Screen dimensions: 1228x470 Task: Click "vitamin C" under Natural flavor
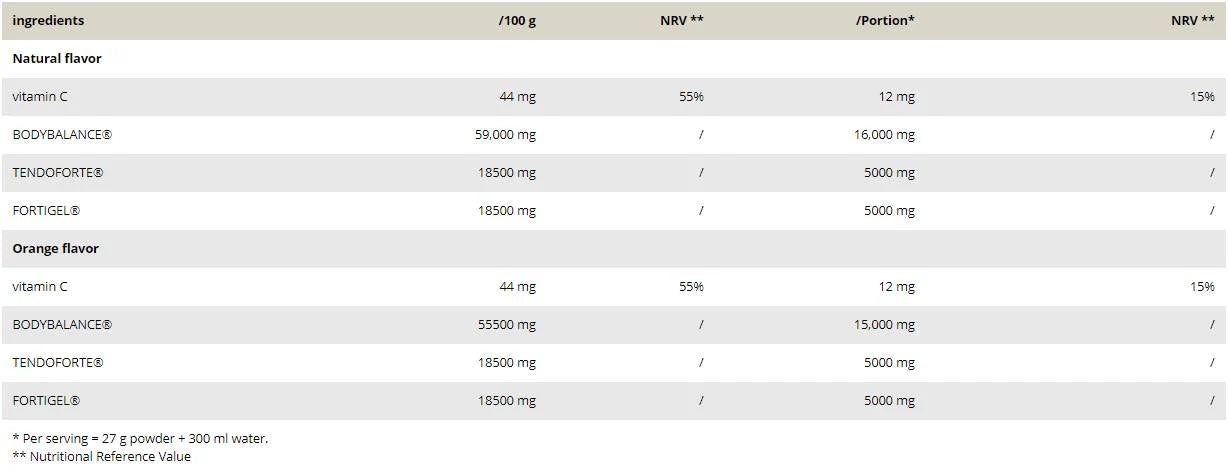tap(40, 97)
